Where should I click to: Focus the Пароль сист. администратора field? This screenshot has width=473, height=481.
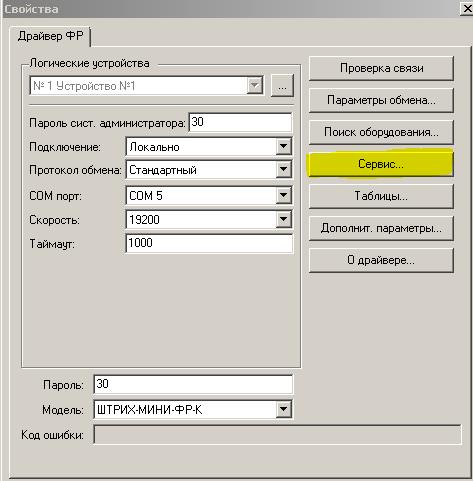tap(240, 122)
